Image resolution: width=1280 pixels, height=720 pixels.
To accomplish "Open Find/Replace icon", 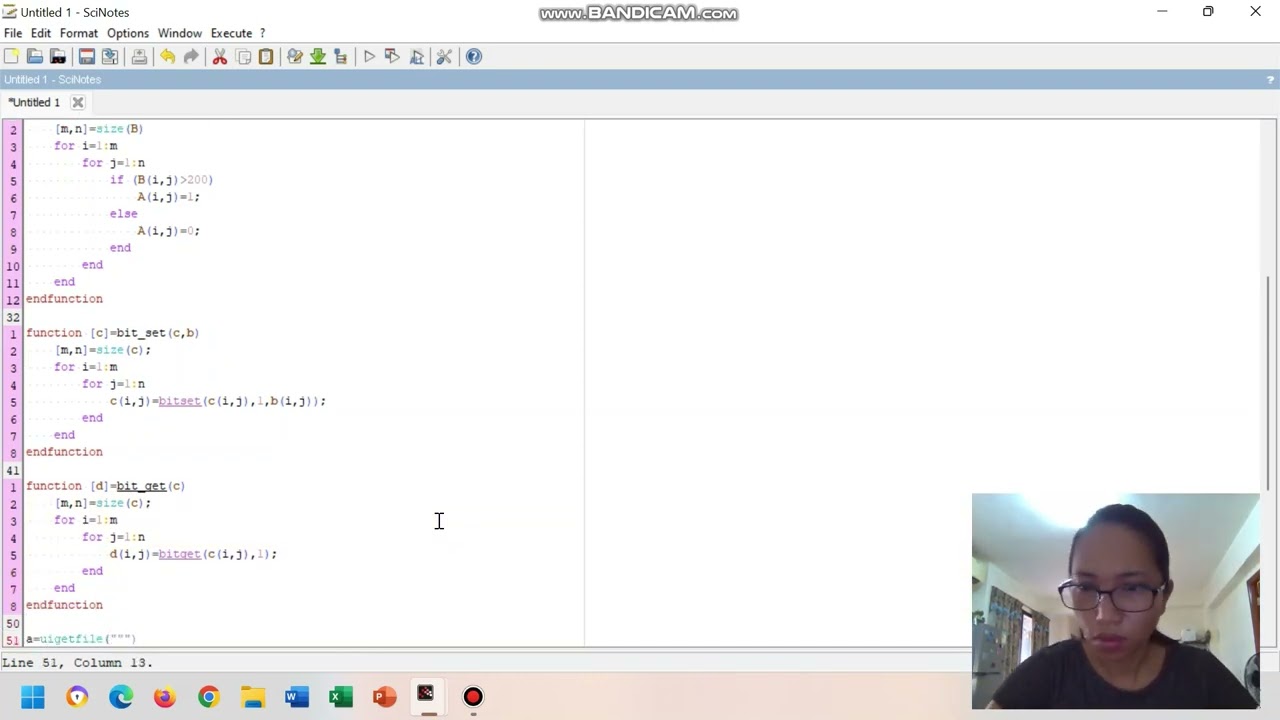I will click(x=295, y=57).
